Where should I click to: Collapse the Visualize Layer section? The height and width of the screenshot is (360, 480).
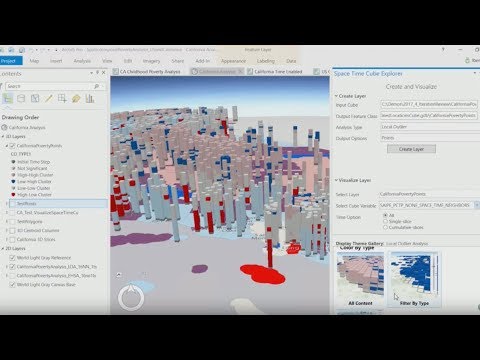coord(336,180)
